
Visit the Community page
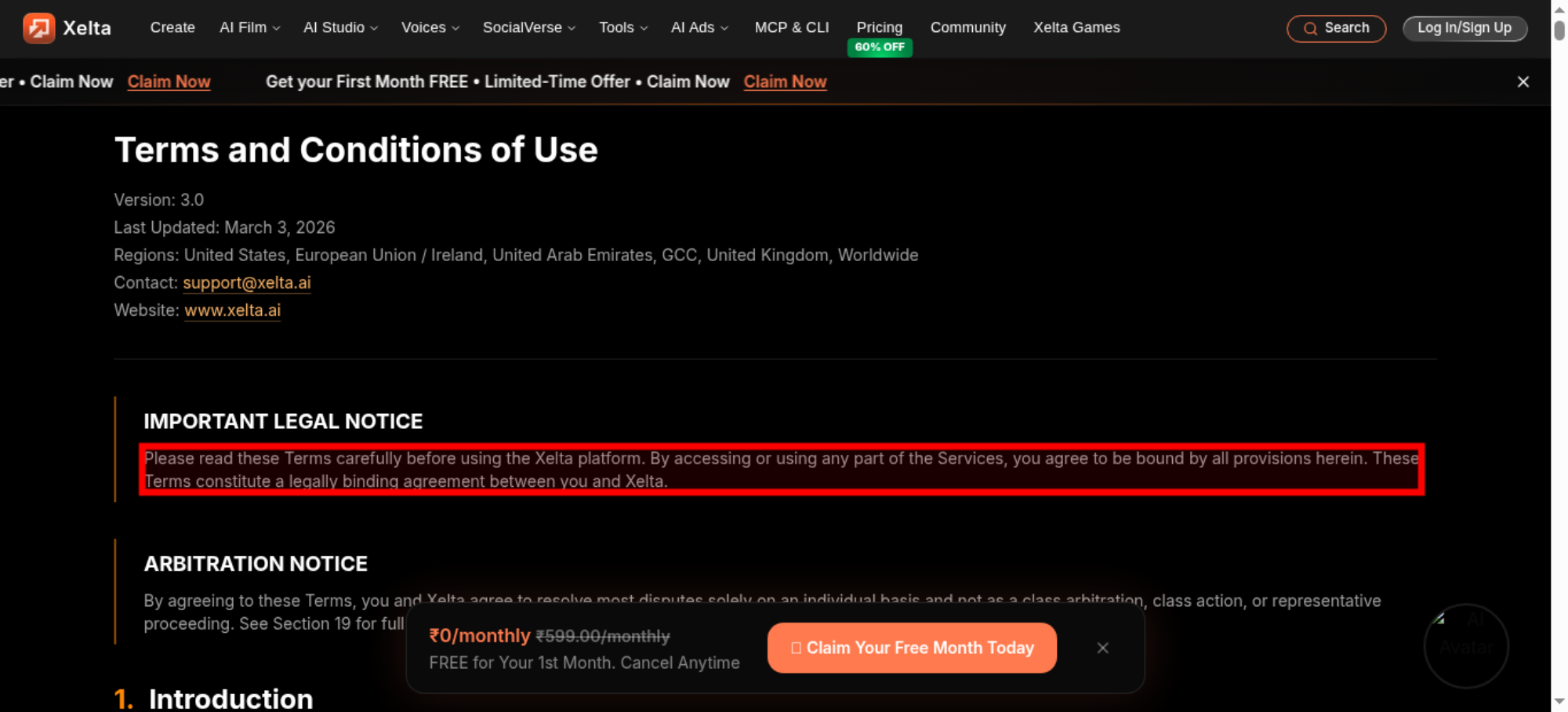[x=968, y=27]
